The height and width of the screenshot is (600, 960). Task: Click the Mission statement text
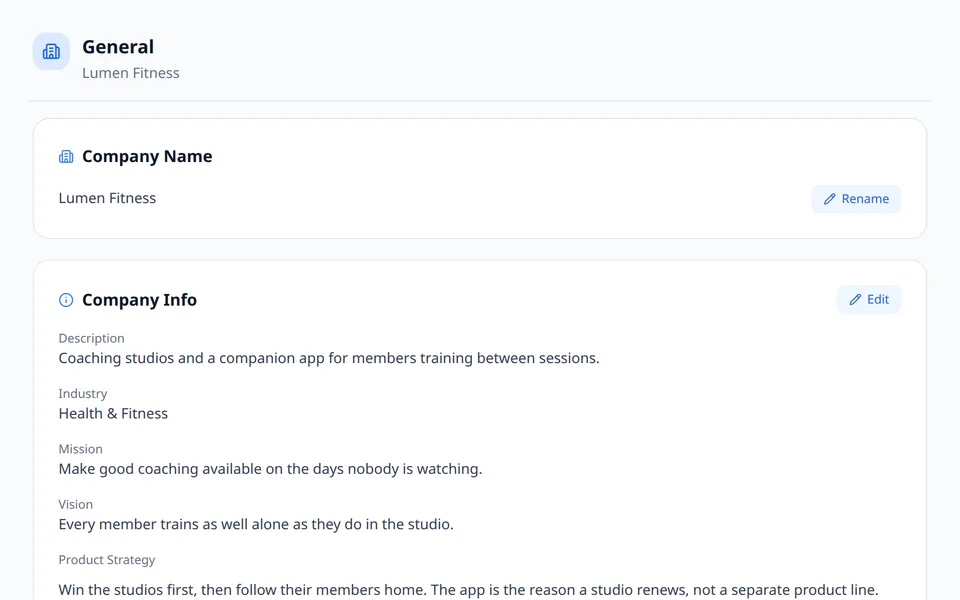[270, 469]
